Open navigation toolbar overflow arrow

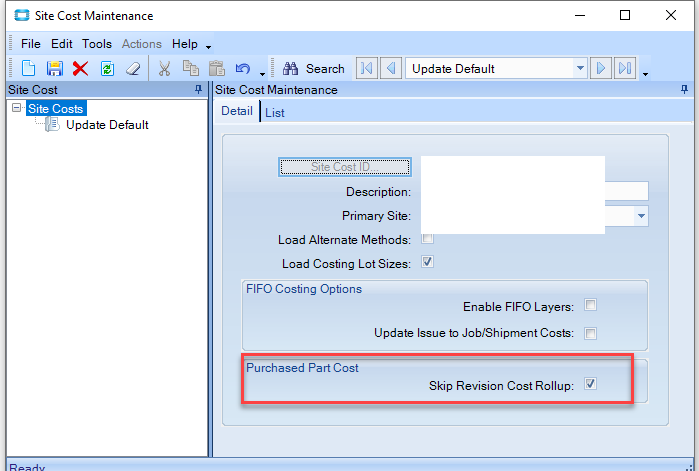(x=645, y=74)
